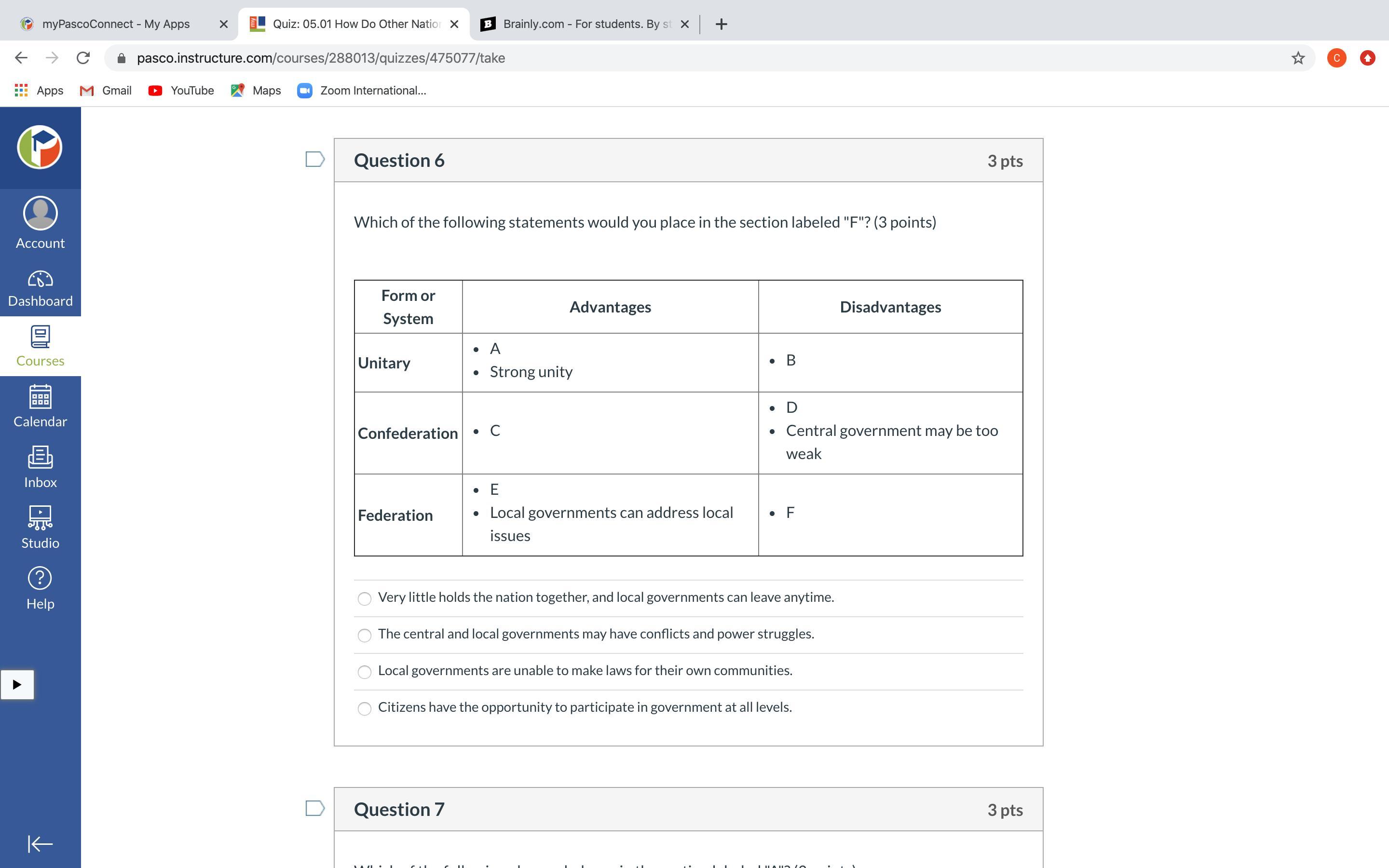Expand the play arrow side panel
The height and width of the screenshot is (868, 1389).
coord(17,684)
